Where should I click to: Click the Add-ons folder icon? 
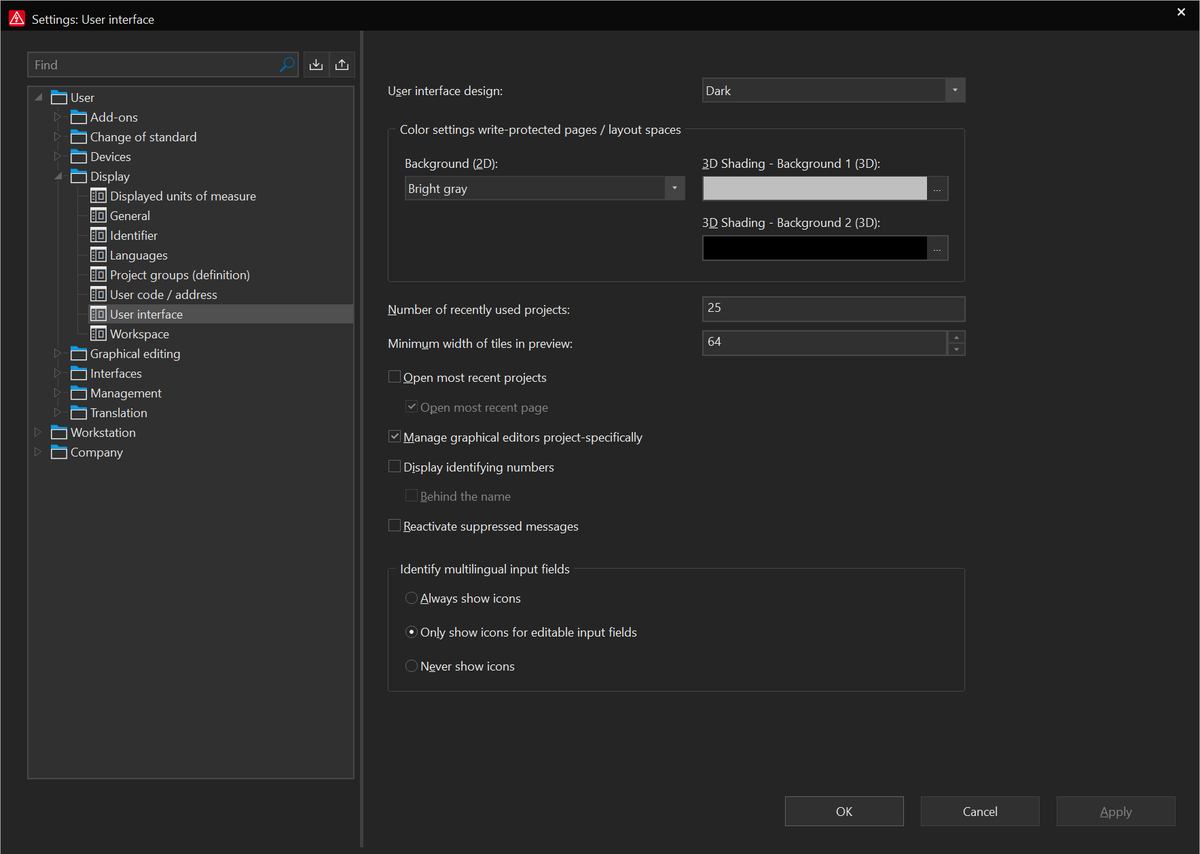coord(79,117)
